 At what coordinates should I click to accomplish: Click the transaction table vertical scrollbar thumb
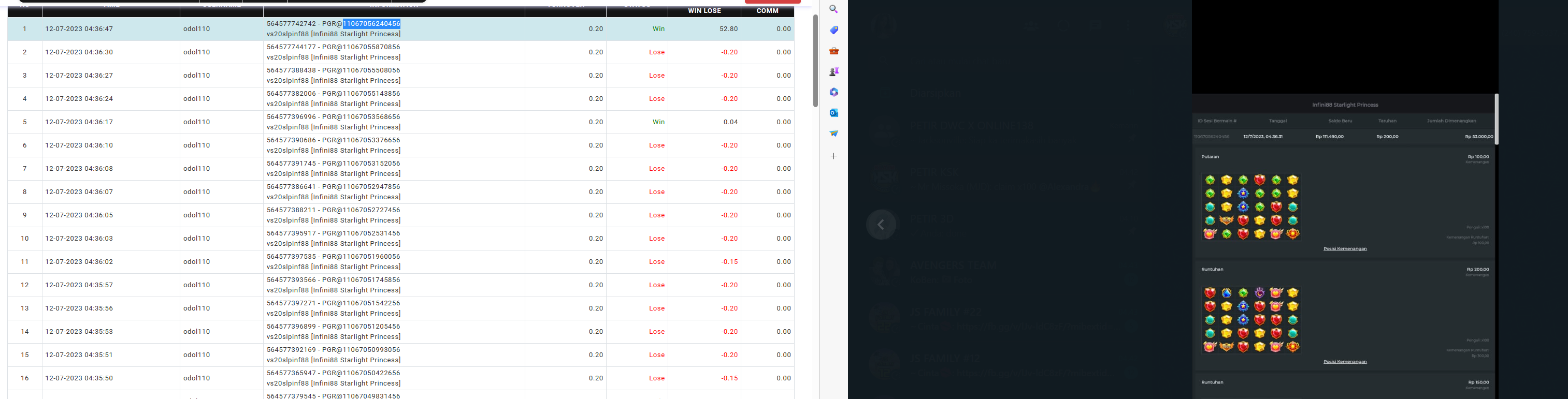coord(816,61)
